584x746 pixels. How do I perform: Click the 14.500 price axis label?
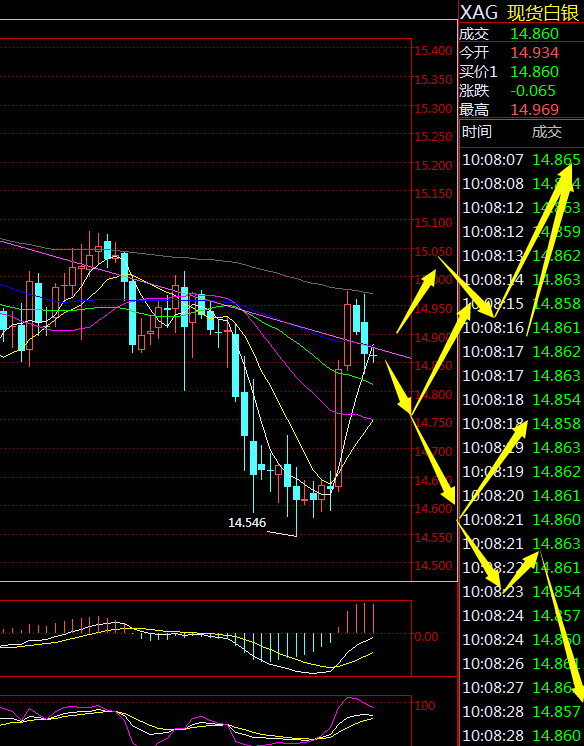pyautogui.click(x=433, y=566)
